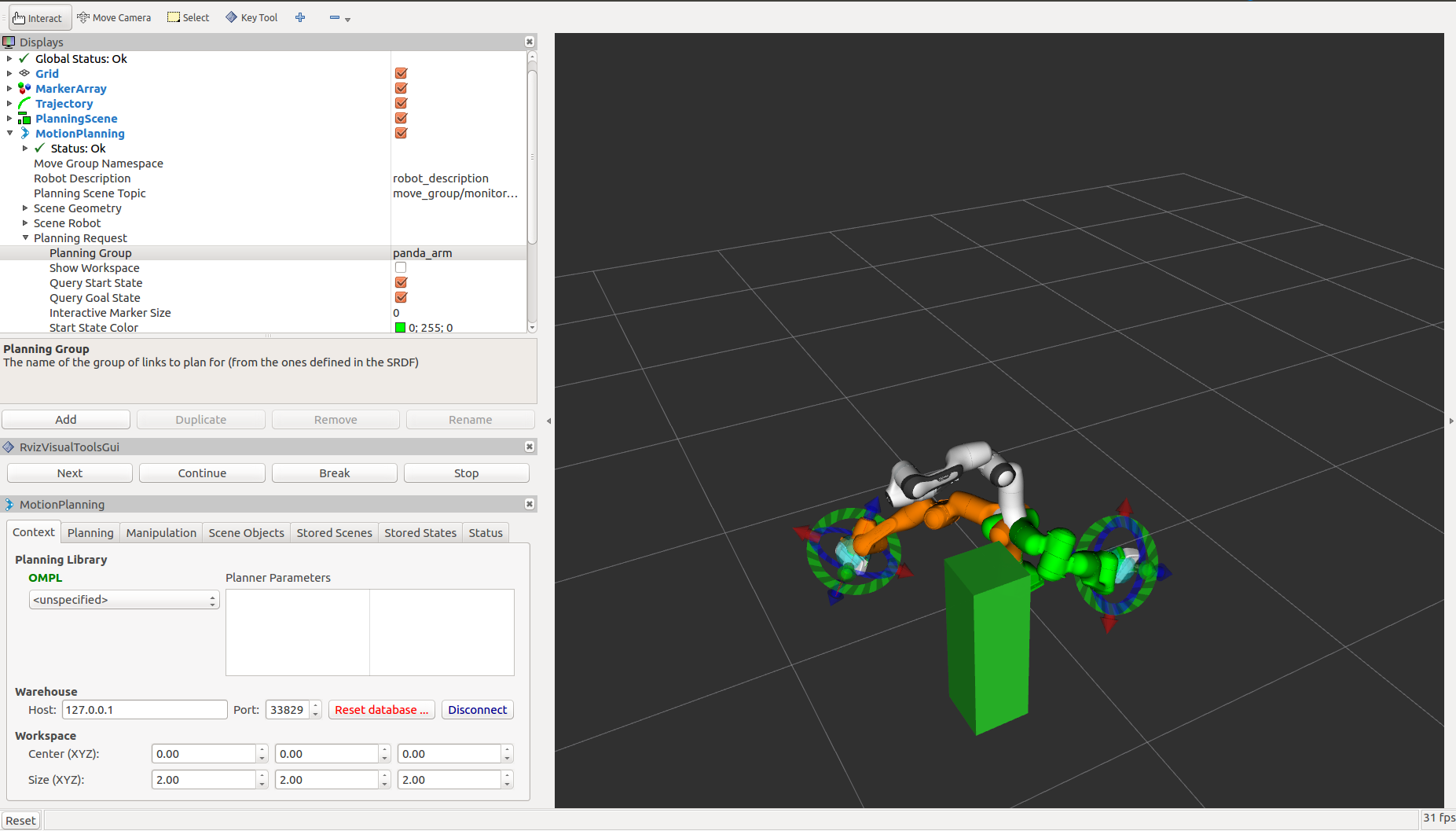The height and width of the screenshot is (831, 1456).
Task: Close the RvizVisualToolsGui panel
Action: [x=530, y=447]
